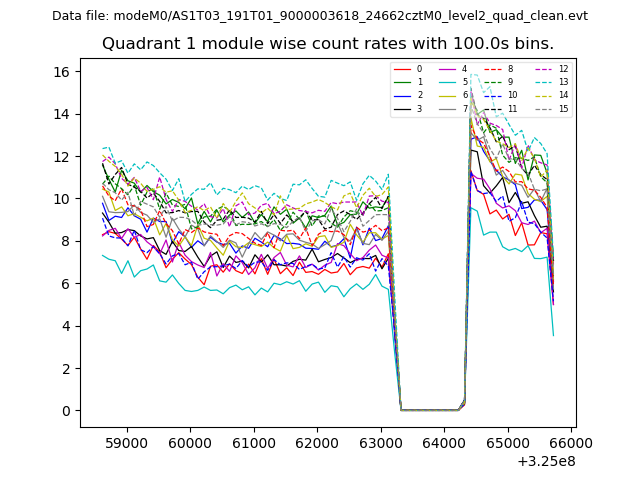Image resolution: width=640 pixels, height=480 pixels.
Task: Click the x-axis tick label 66000
Action: click(x=571, y=443)
